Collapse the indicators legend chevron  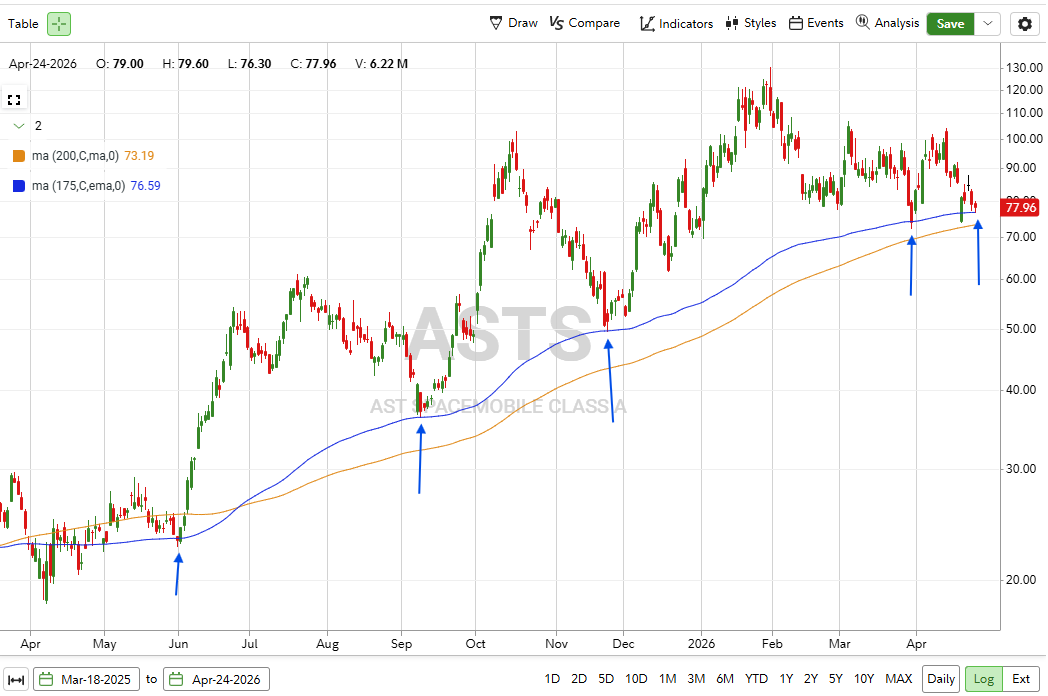[x=19, y=126]
